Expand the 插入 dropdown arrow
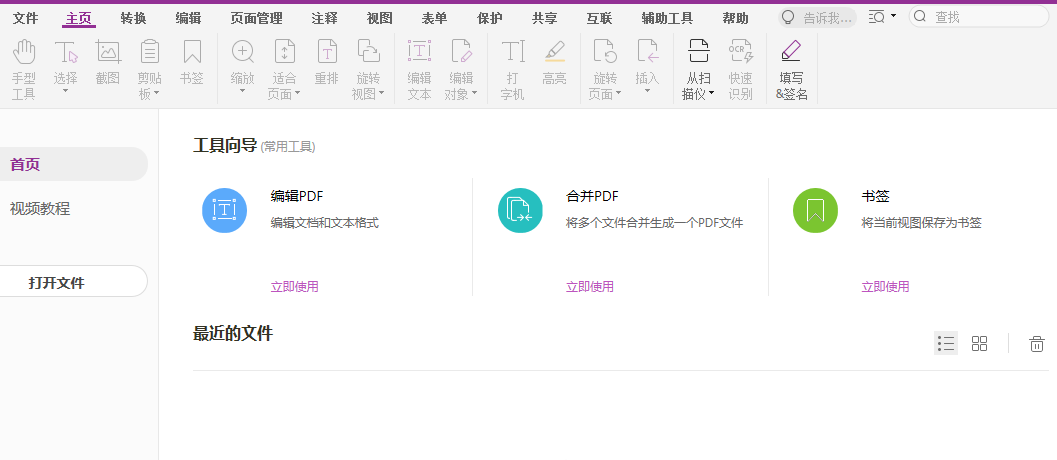 [647, 91]
